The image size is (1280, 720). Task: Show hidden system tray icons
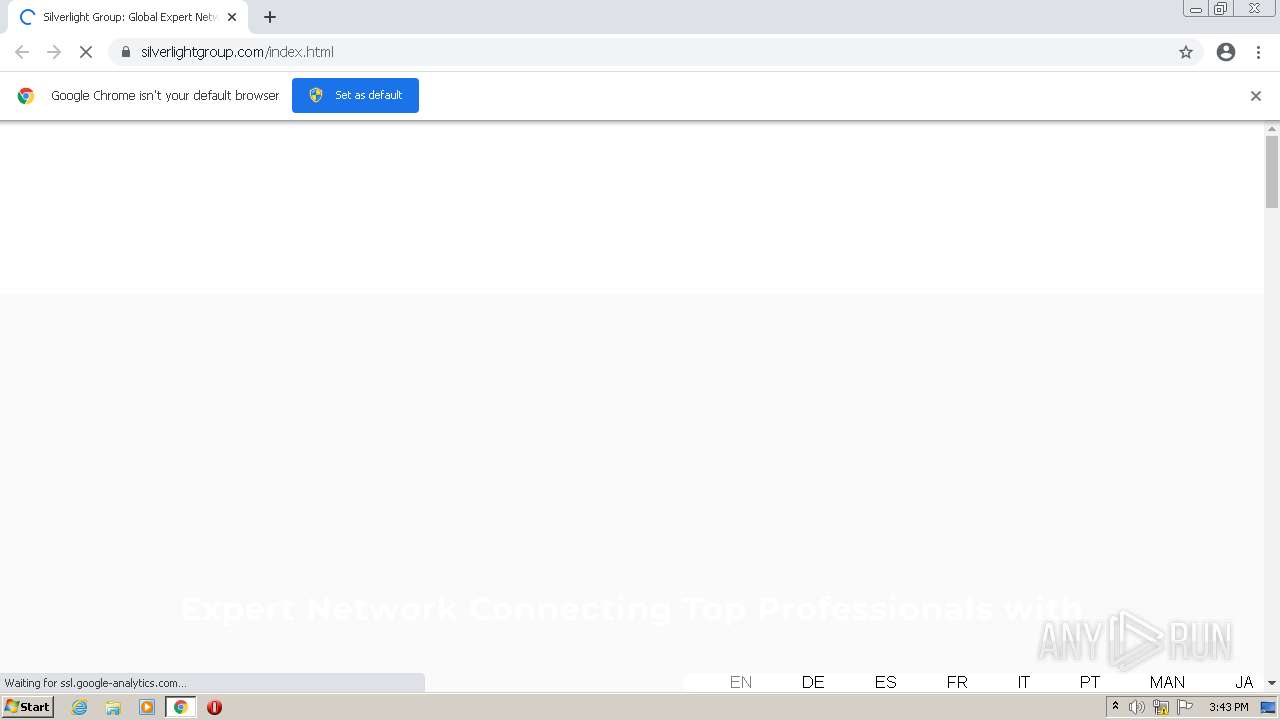1115,707
